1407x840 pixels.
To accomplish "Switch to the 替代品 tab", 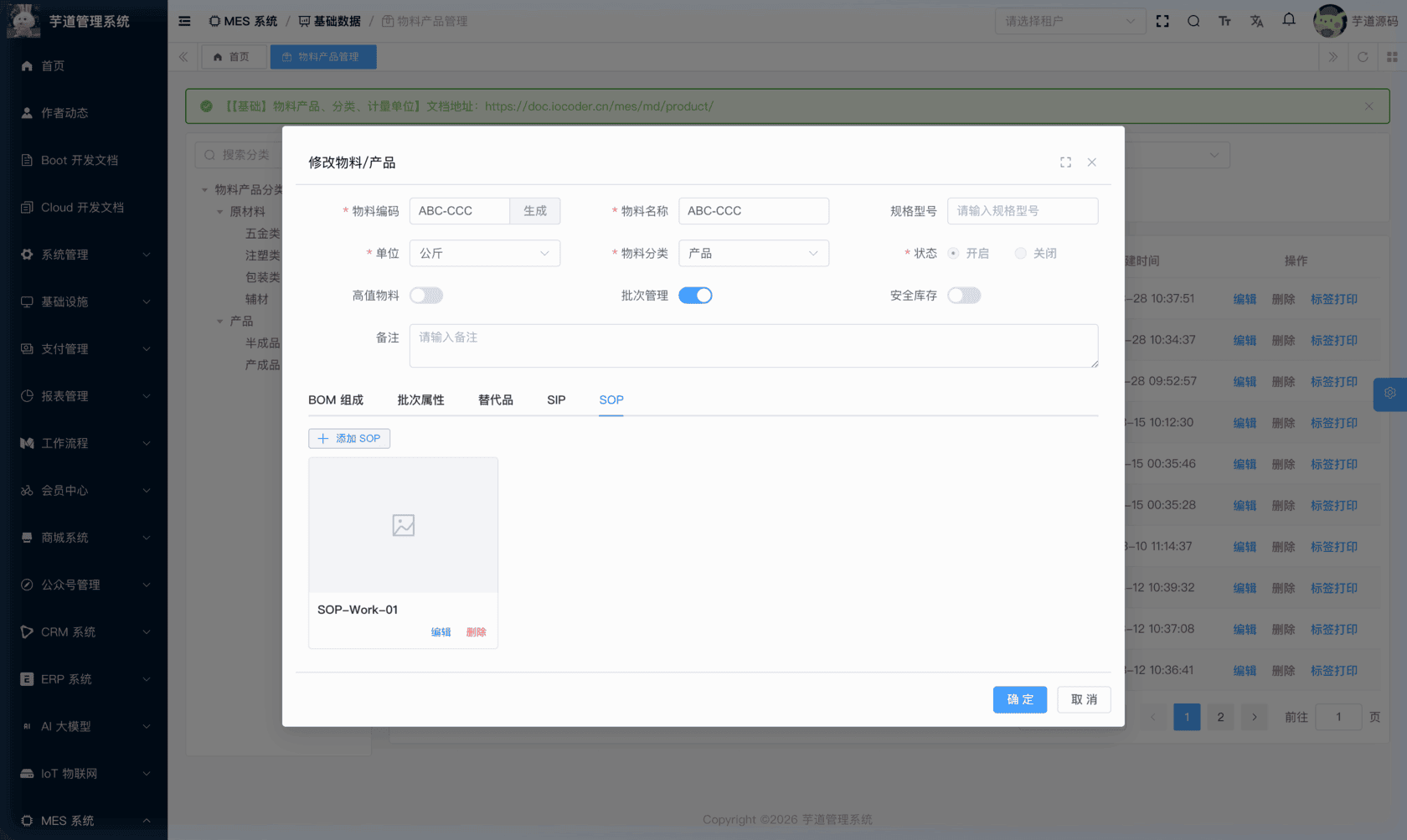I will (x=495, y=399).
